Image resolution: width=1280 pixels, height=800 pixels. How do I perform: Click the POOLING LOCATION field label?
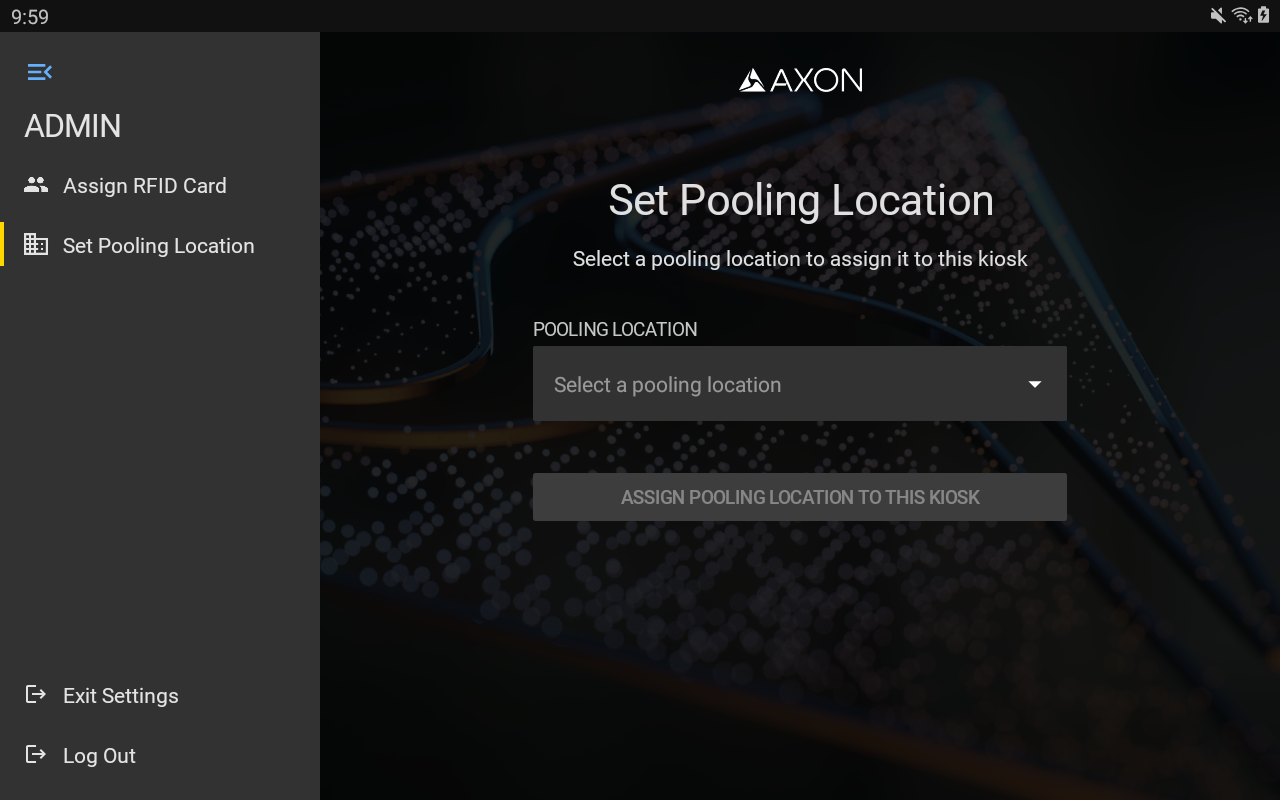click(x=615, y=329)
